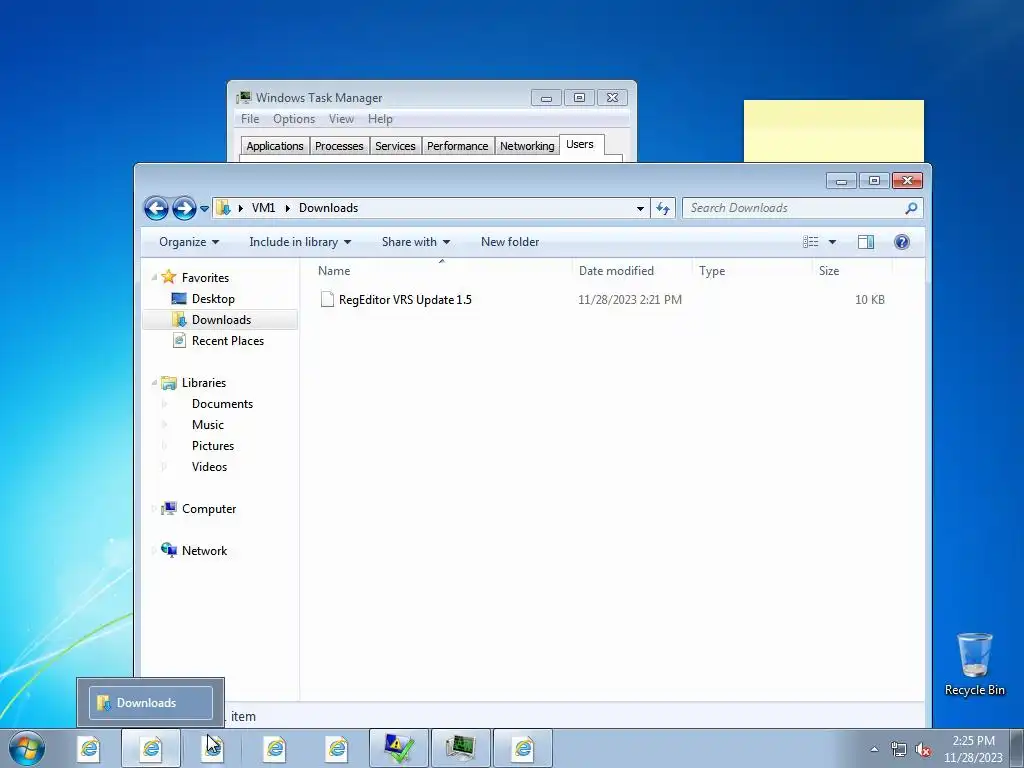
Task: Click the Downloads taskbar thumbnail preview
Action: (151, 703)
